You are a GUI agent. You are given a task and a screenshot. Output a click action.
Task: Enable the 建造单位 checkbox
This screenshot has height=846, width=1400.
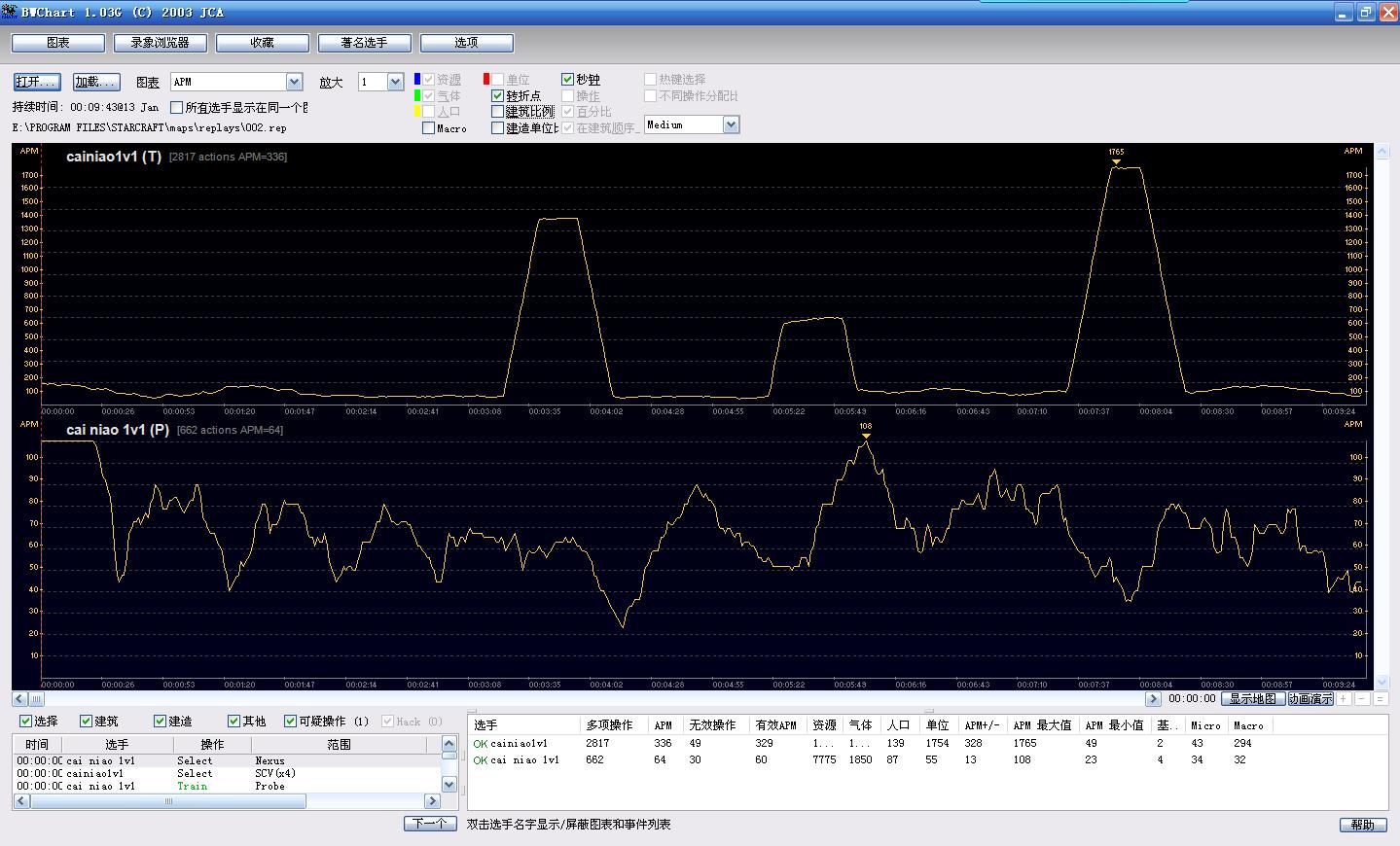coord(498,128)
